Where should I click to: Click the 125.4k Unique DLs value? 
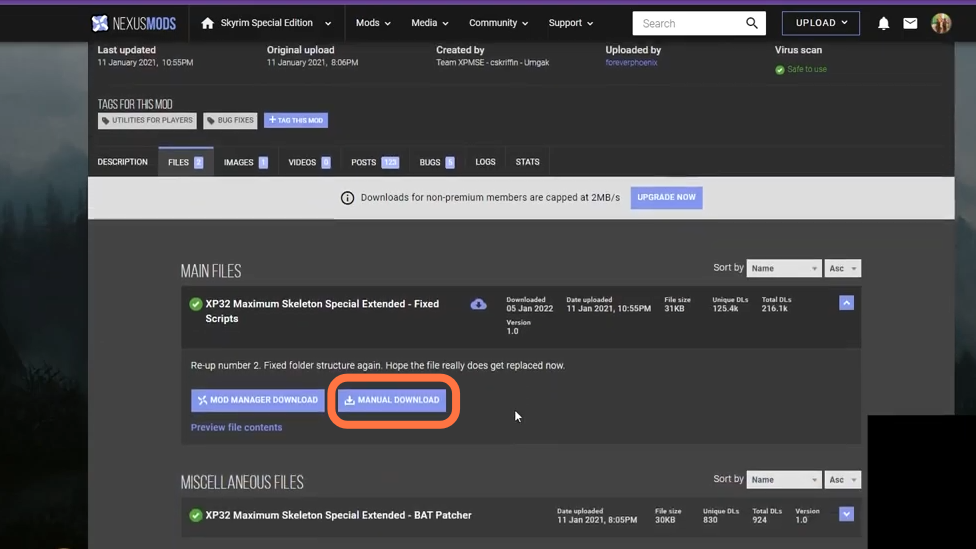[725, 309]
